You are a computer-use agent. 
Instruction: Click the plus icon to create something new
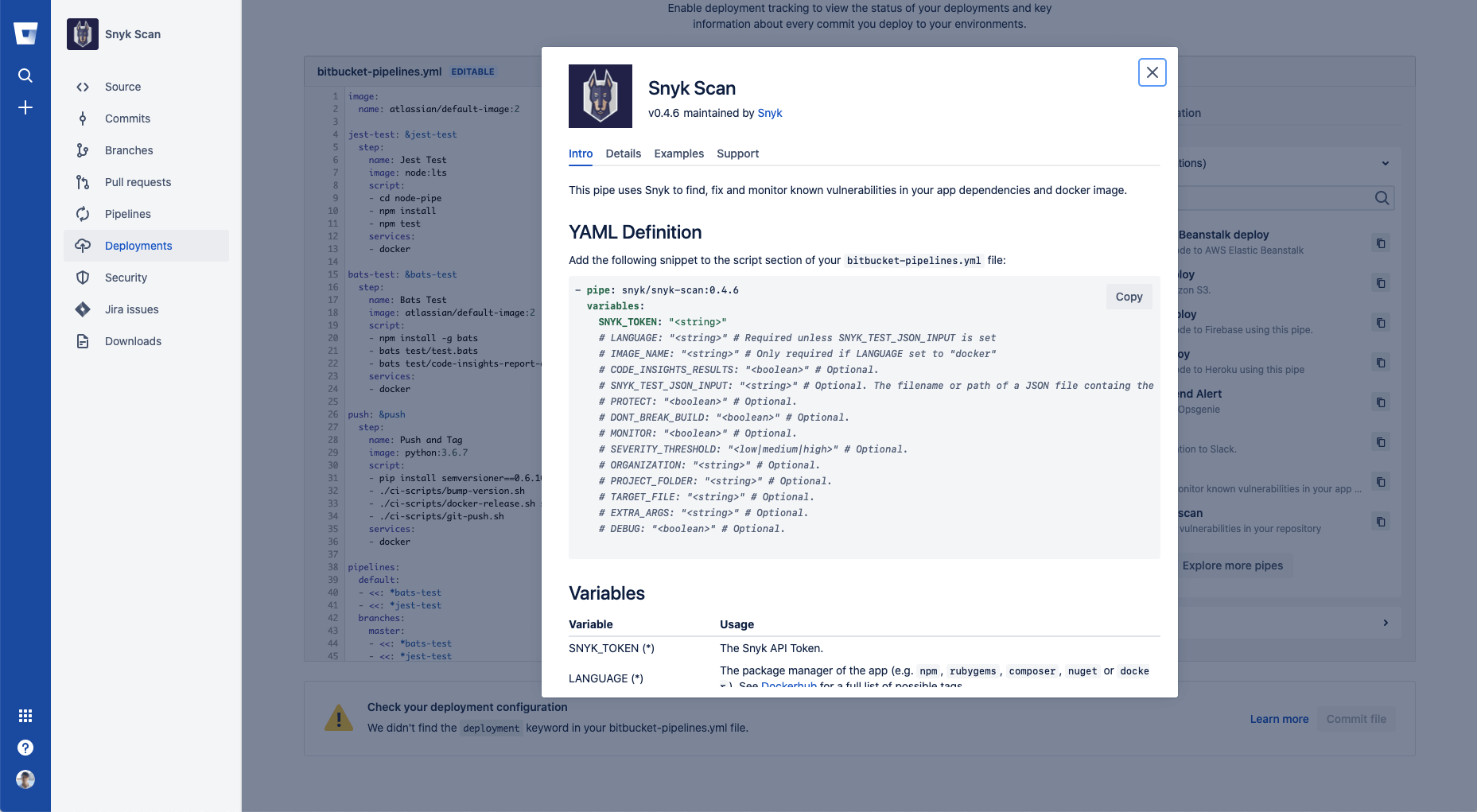[x=25, y=107]
